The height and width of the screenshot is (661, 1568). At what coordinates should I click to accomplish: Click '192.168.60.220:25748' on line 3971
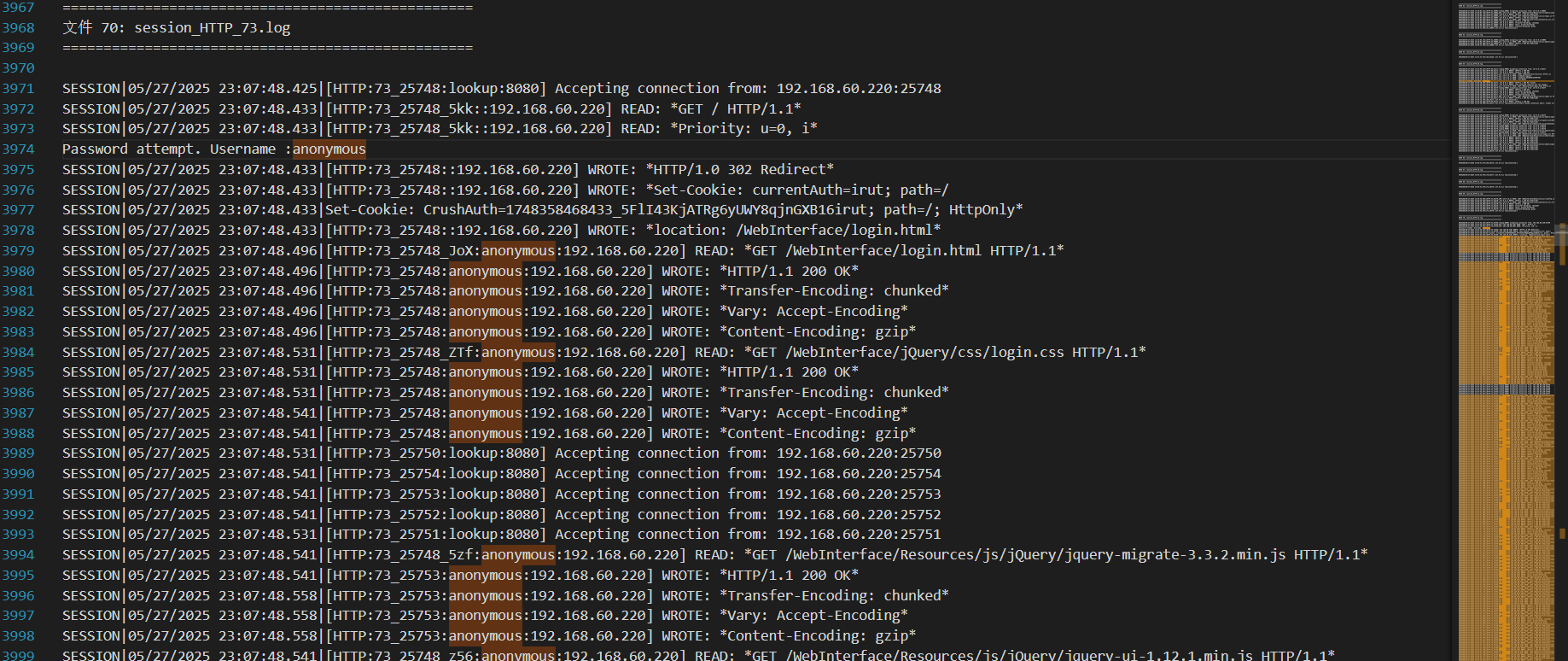tap(859, 89)
